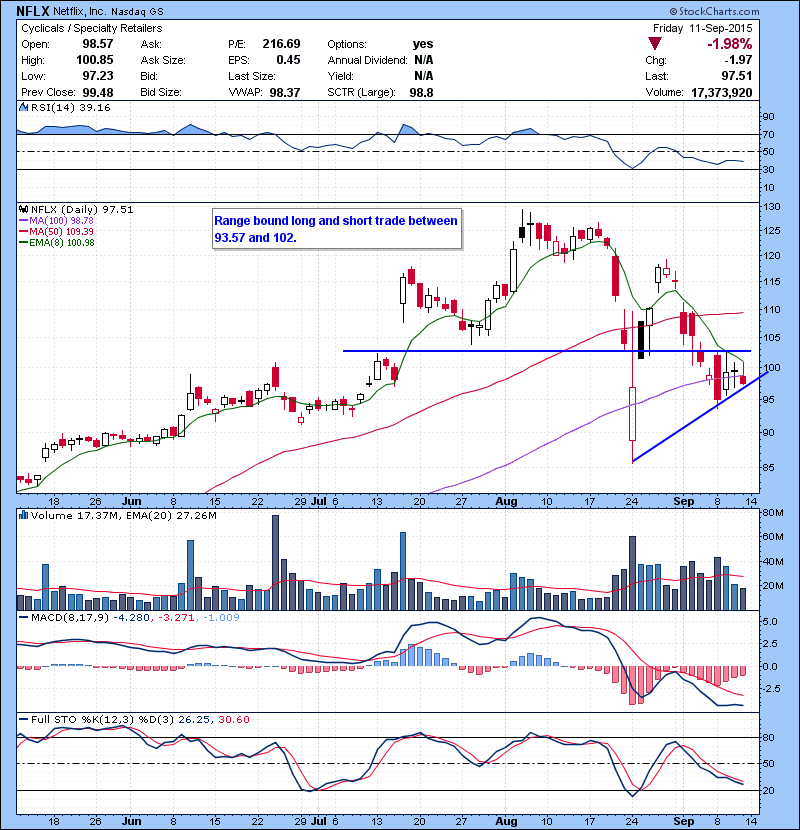
Task: Click the Last price 97.51 in header
Action: [x=736, y=76]
